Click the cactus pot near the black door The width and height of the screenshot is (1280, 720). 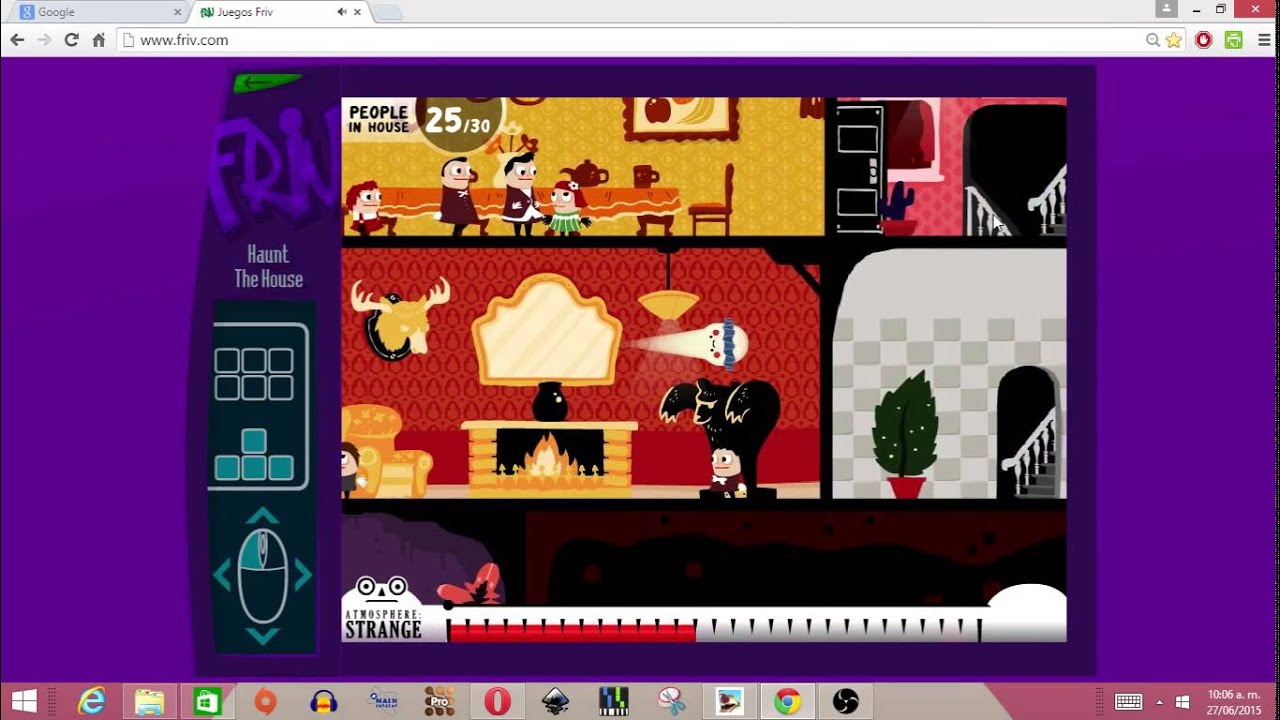coord(898,210)
